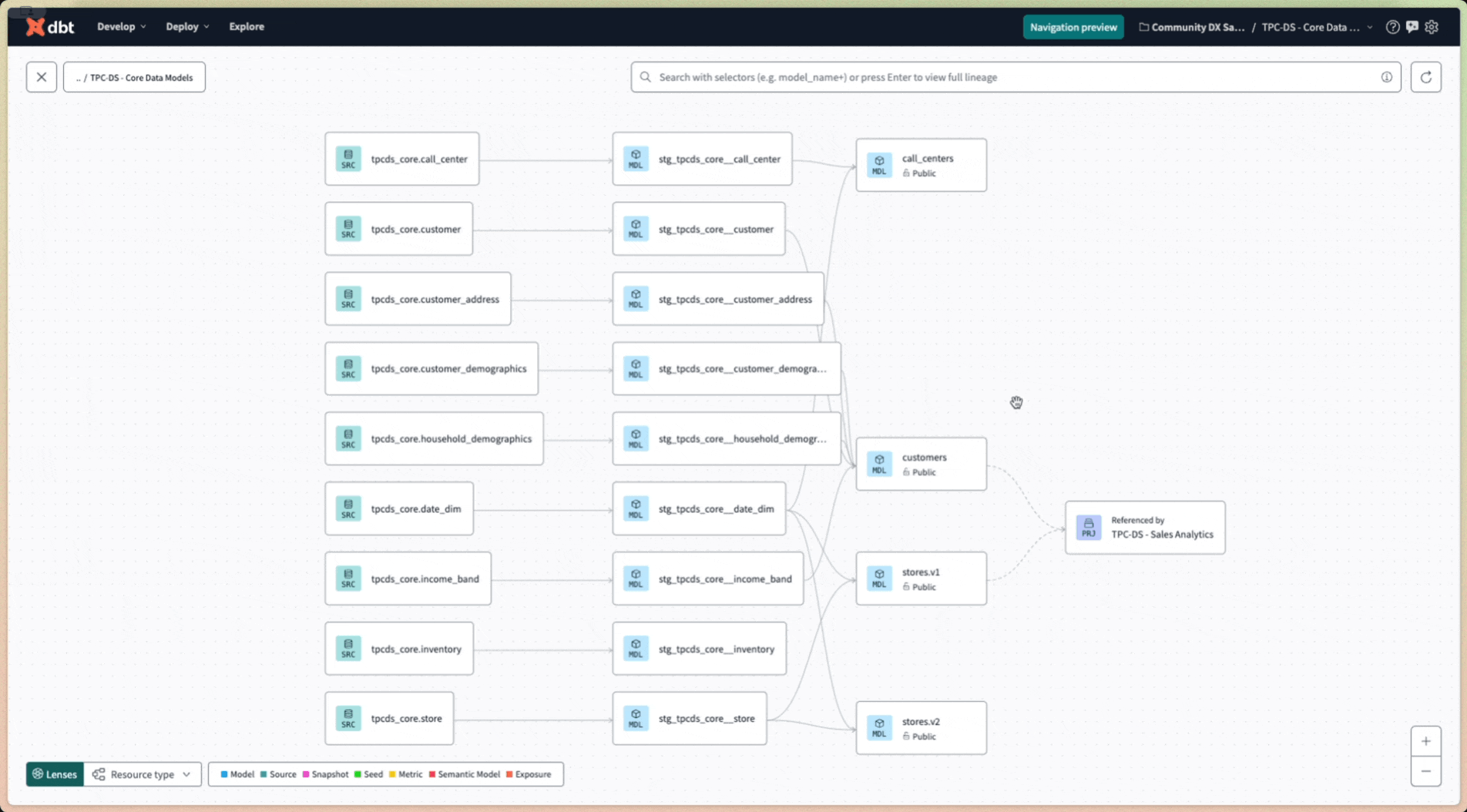Click the Seed color swatch in the legend
Viewport: 1467px width, 812px height.
click(x=358, y=774)
